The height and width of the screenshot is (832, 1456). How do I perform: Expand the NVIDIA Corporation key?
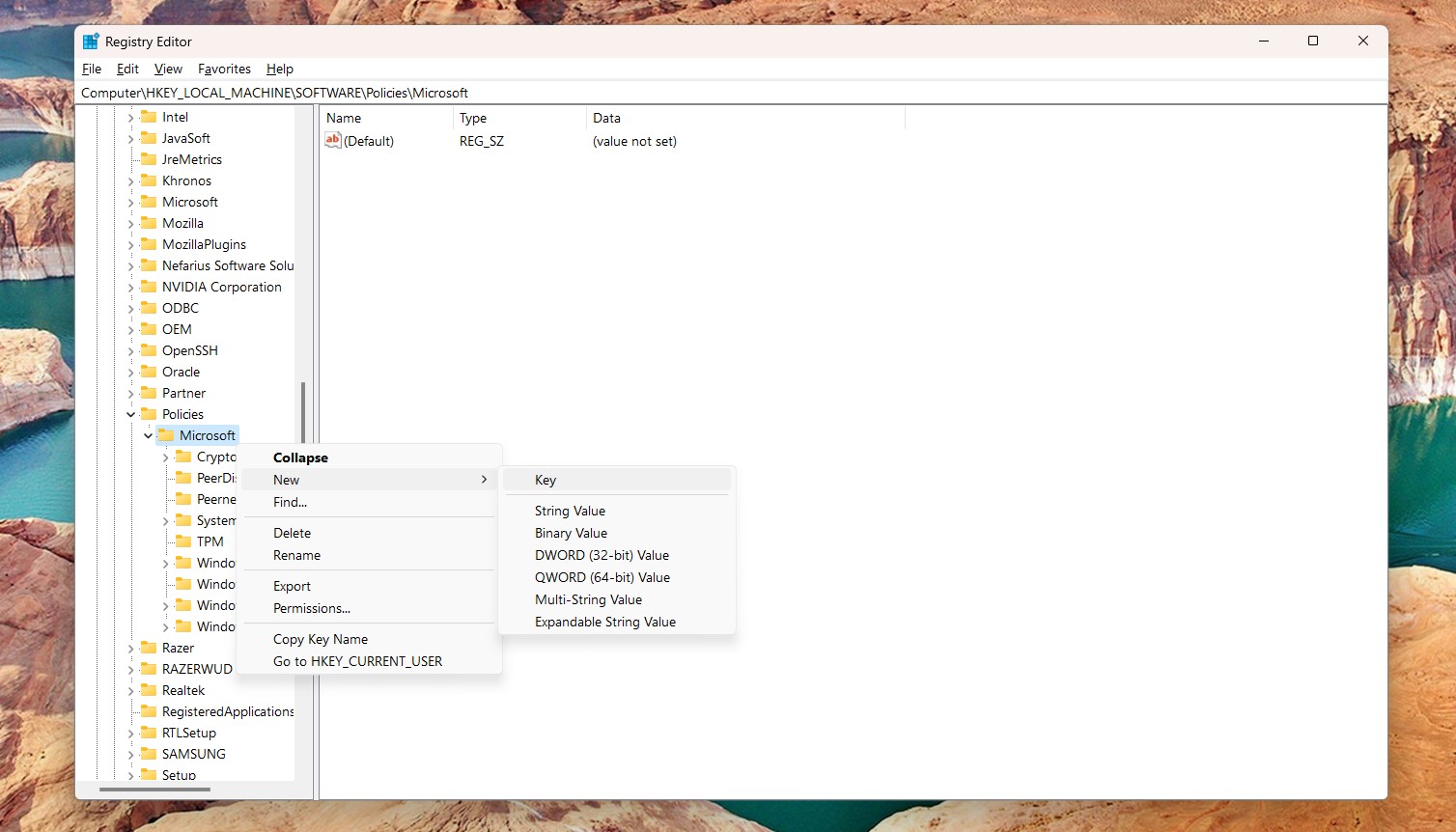131,287
